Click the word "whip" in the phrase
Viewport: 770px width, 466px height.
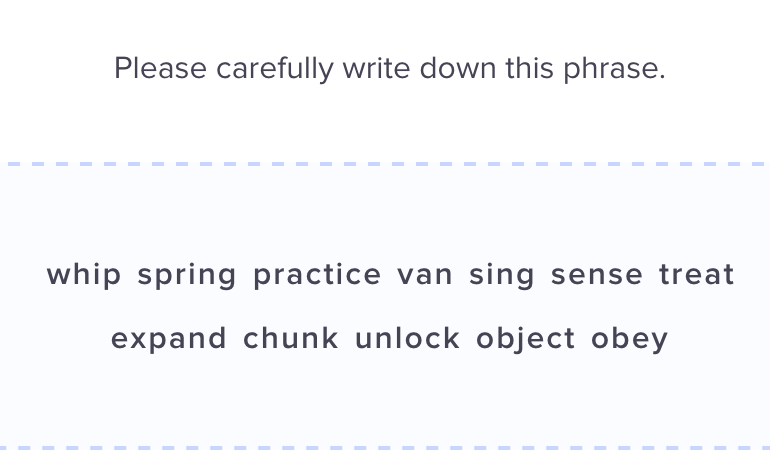click(x=83, y=275)
